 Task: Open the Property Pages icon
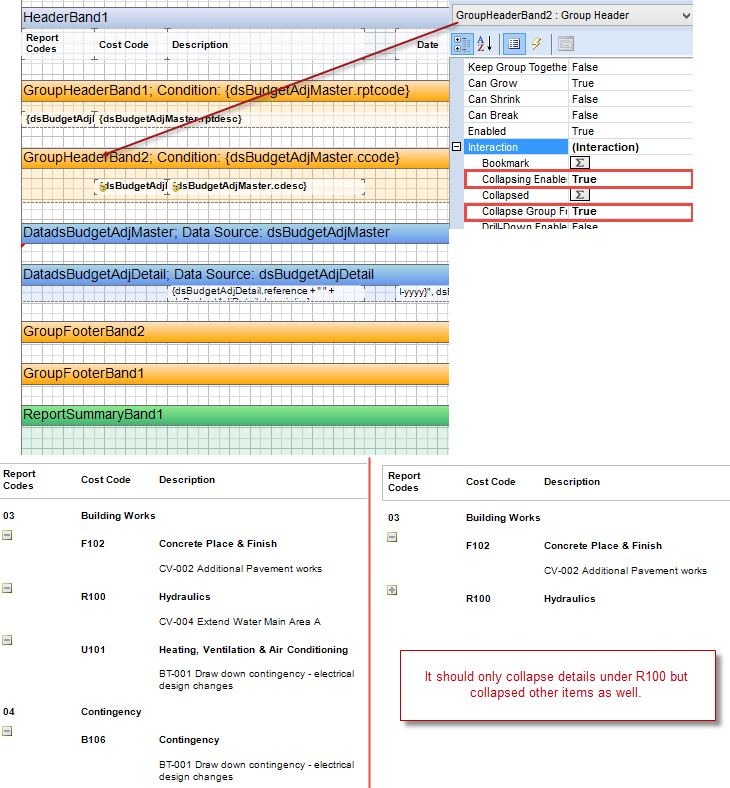[566, 44]
